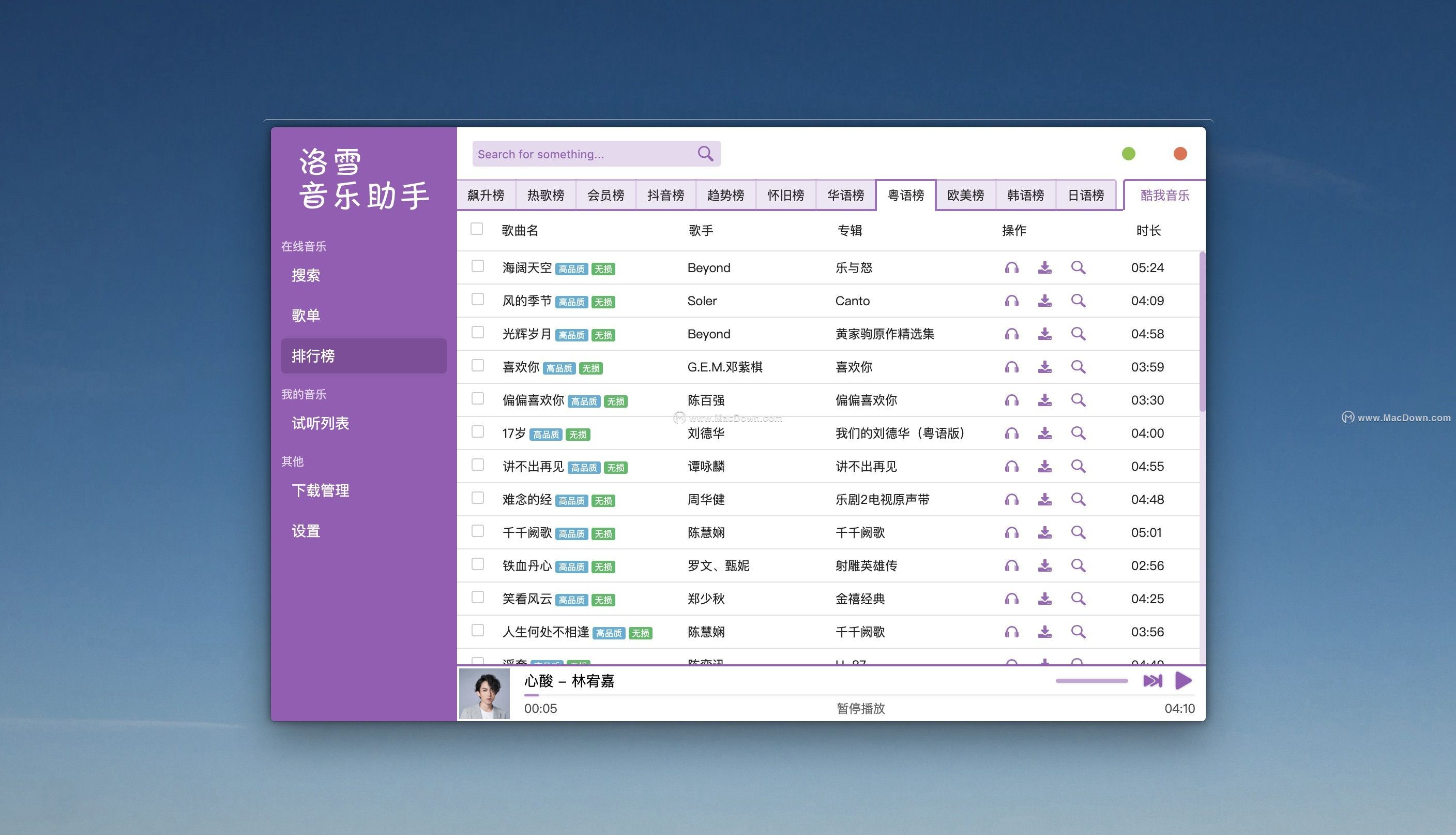Image resolution: width=1456 pixels, height=835 pixels.
Task: Open 试听列表 in the sidebar
Action: [320, 423]
